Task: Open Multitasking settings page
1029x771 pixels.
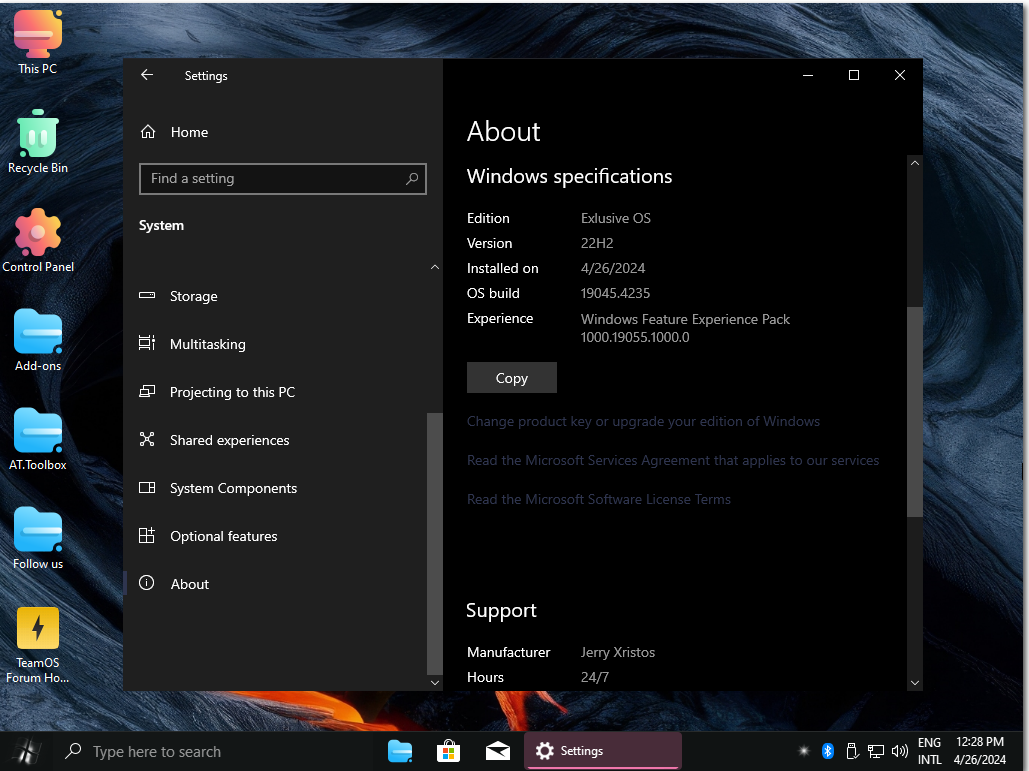Action: 207,344
